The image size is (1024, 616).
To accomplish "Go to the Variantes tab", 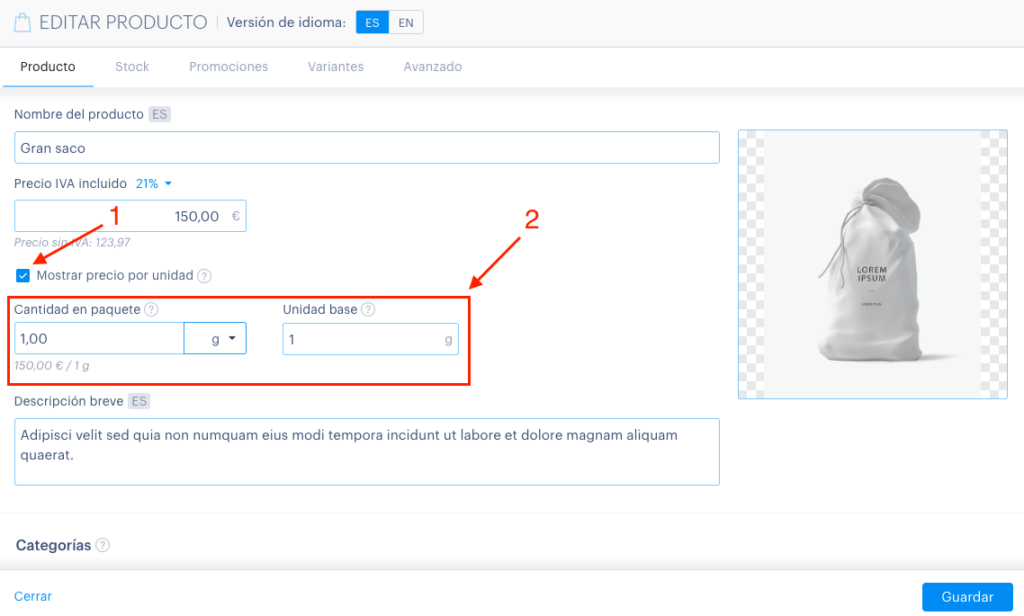I will pos(336,67).
